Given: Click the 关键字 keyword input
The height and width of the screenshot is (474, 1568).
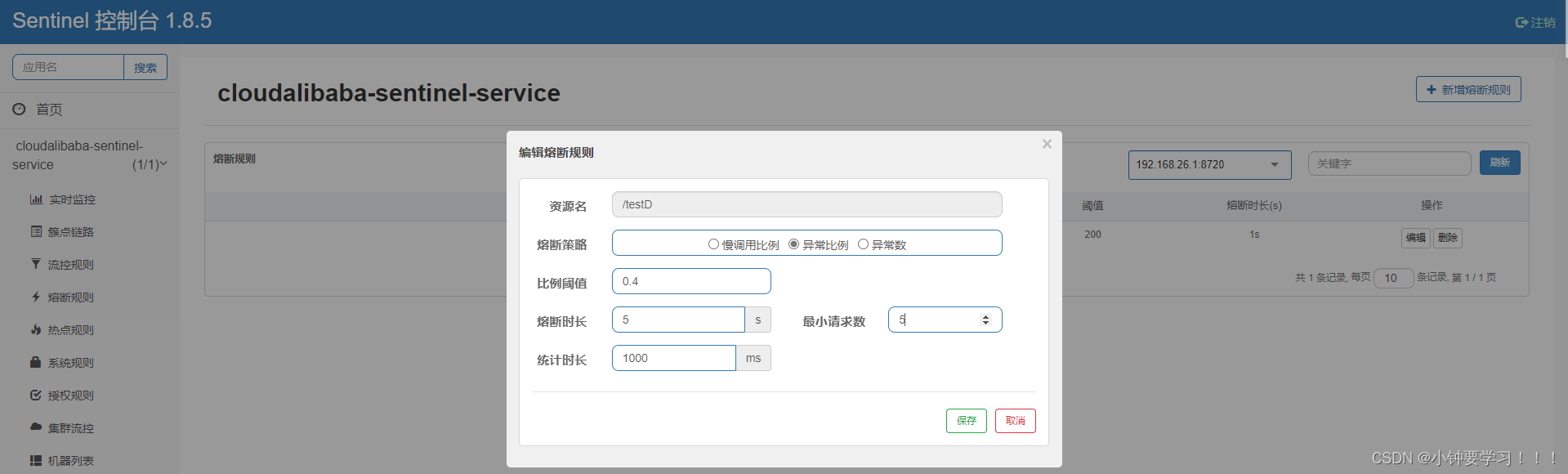Looking at the screenshot, I should tap(1389, 163).
